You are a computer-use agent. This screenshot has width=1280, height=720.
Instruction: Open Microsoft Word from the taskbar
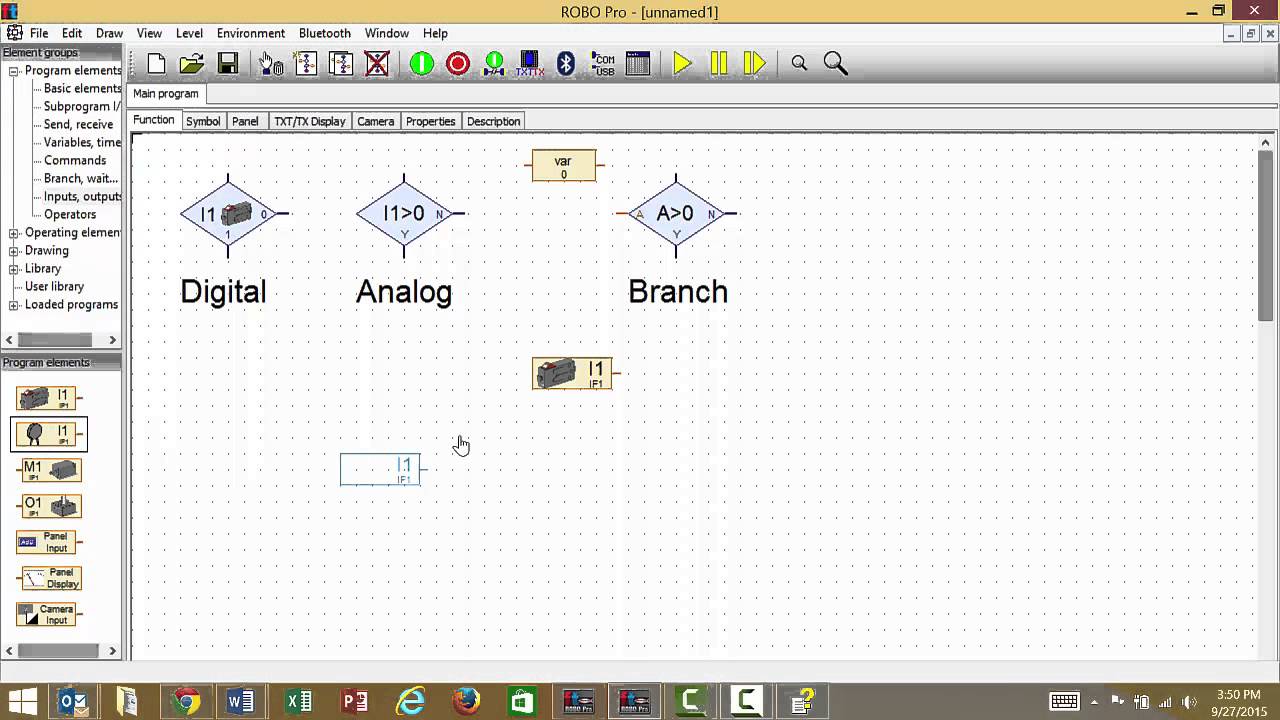tap(241, 702)
